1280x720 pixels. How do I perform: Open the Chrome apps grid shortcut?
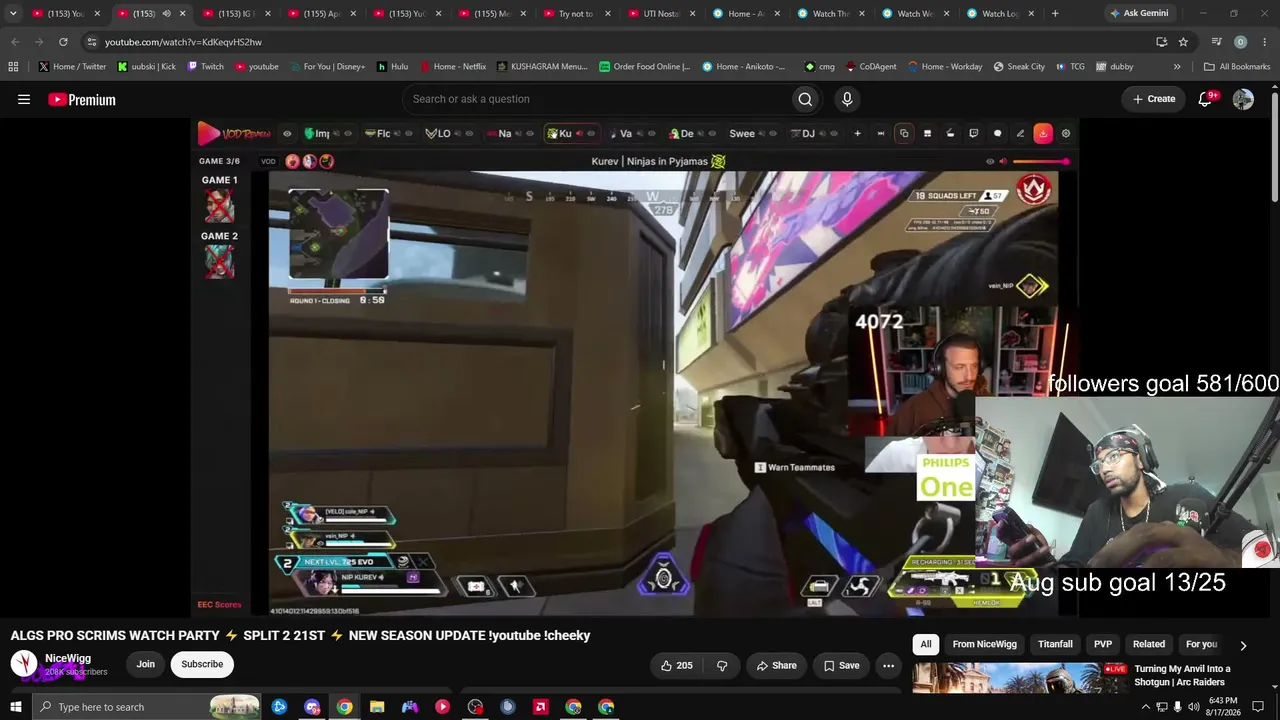coord(13,67)
